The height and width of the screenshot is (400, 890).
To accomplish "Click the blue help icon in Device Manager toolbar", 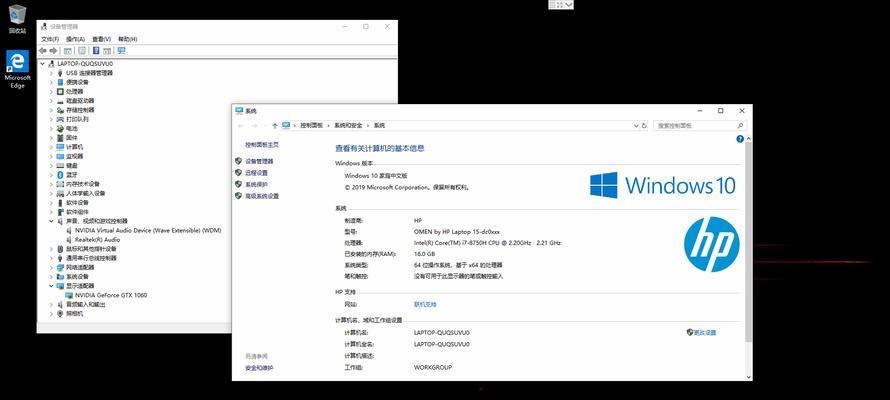I will (96, 50).
